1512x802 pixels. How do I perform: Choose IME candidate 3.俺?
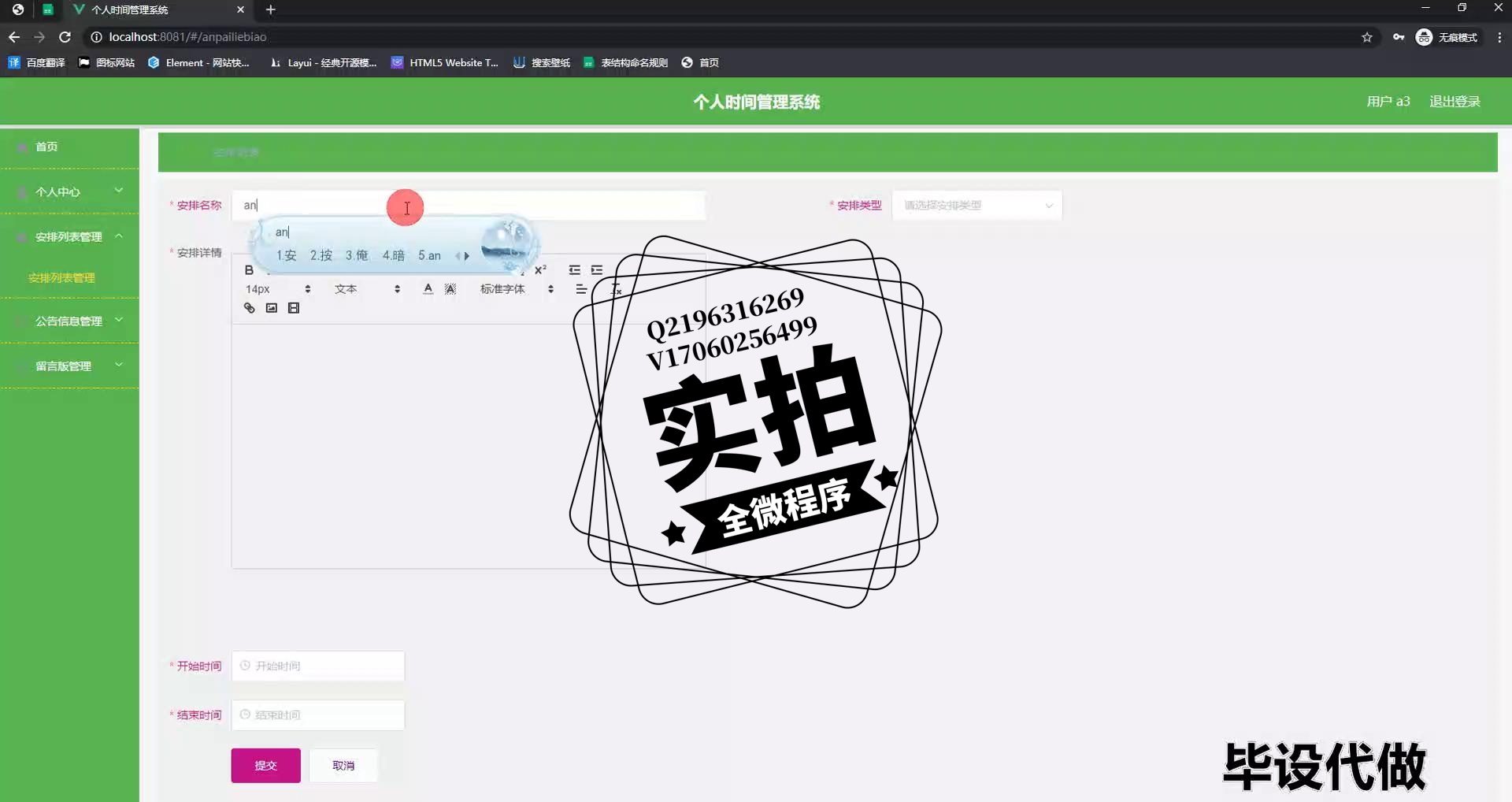tap(357, 255)
